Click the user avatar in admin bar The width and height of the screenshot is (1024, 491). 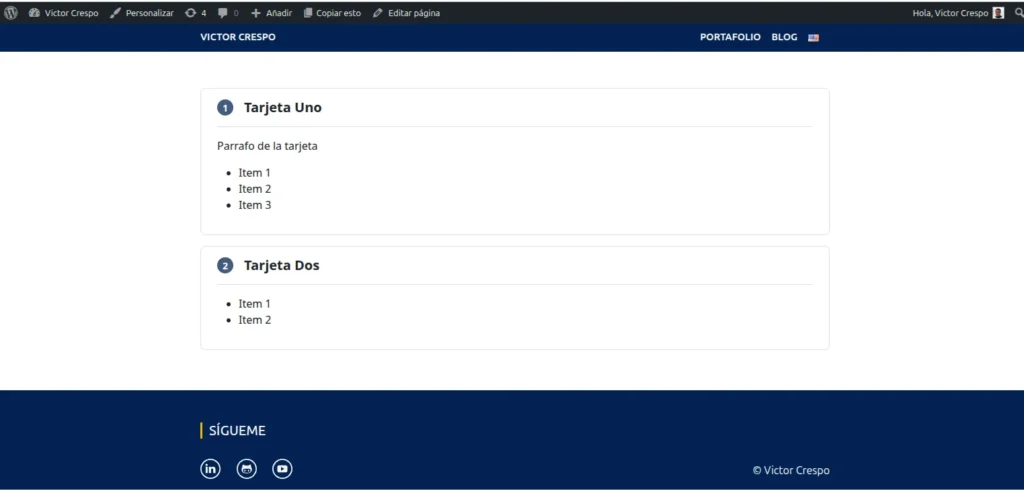[998, 13]
